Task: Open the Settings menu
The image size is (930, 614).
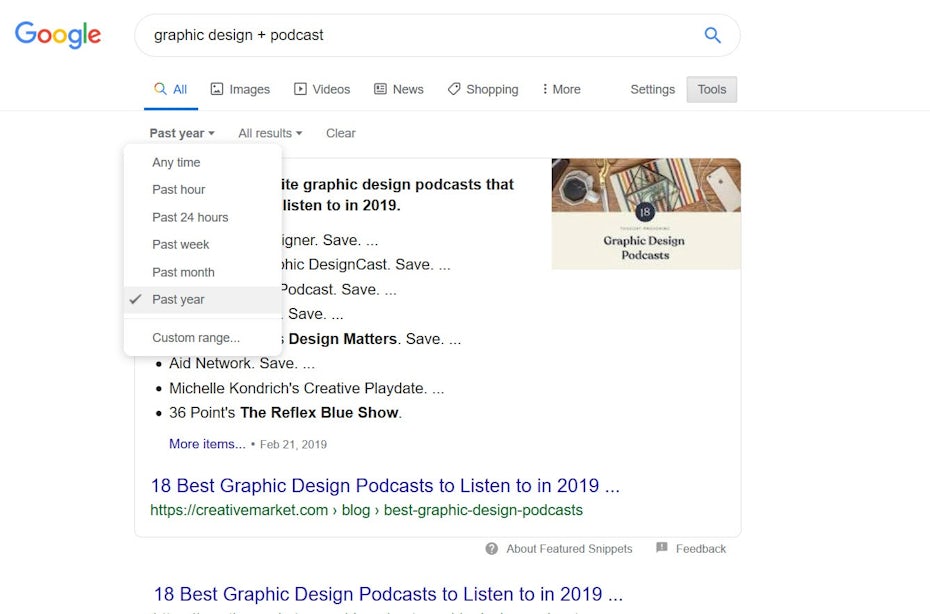Action: 652,89
